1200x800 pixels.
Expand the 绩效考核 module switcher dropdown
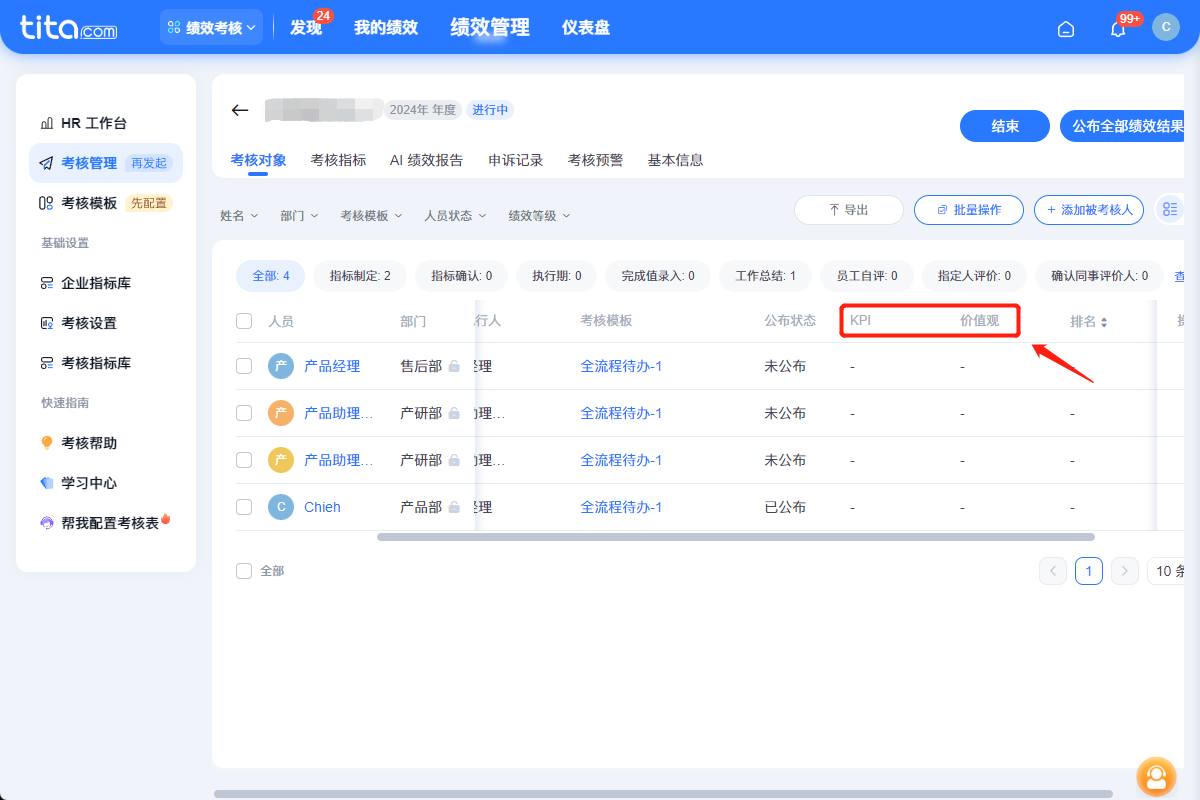[x=211, y=27]
